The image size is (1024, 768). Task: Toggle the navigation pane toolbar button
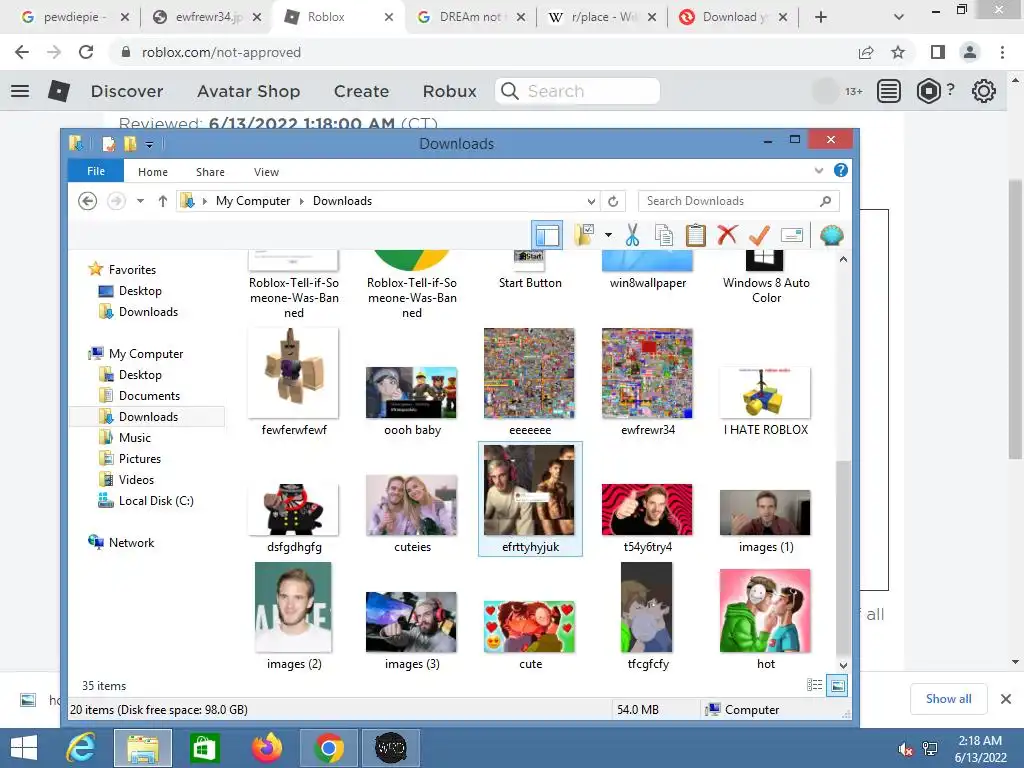[x=547, y=235]
